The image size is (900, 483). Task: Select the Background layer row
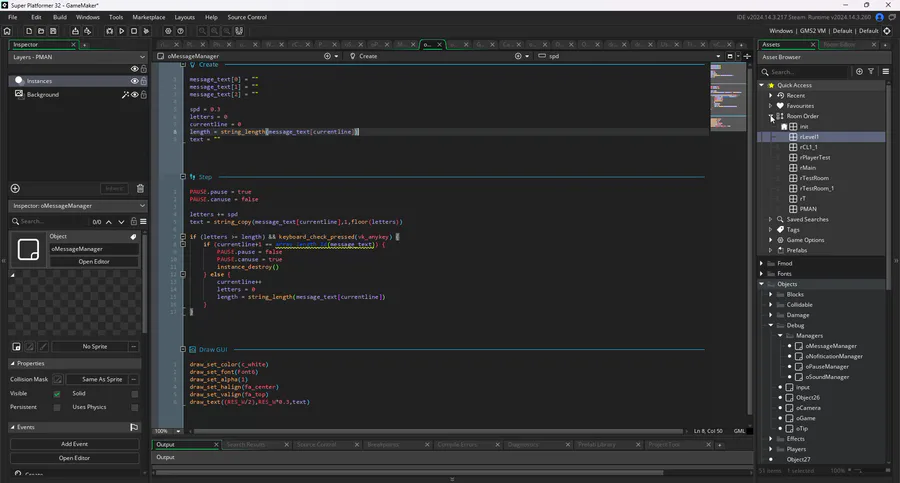tap(78, 95)
